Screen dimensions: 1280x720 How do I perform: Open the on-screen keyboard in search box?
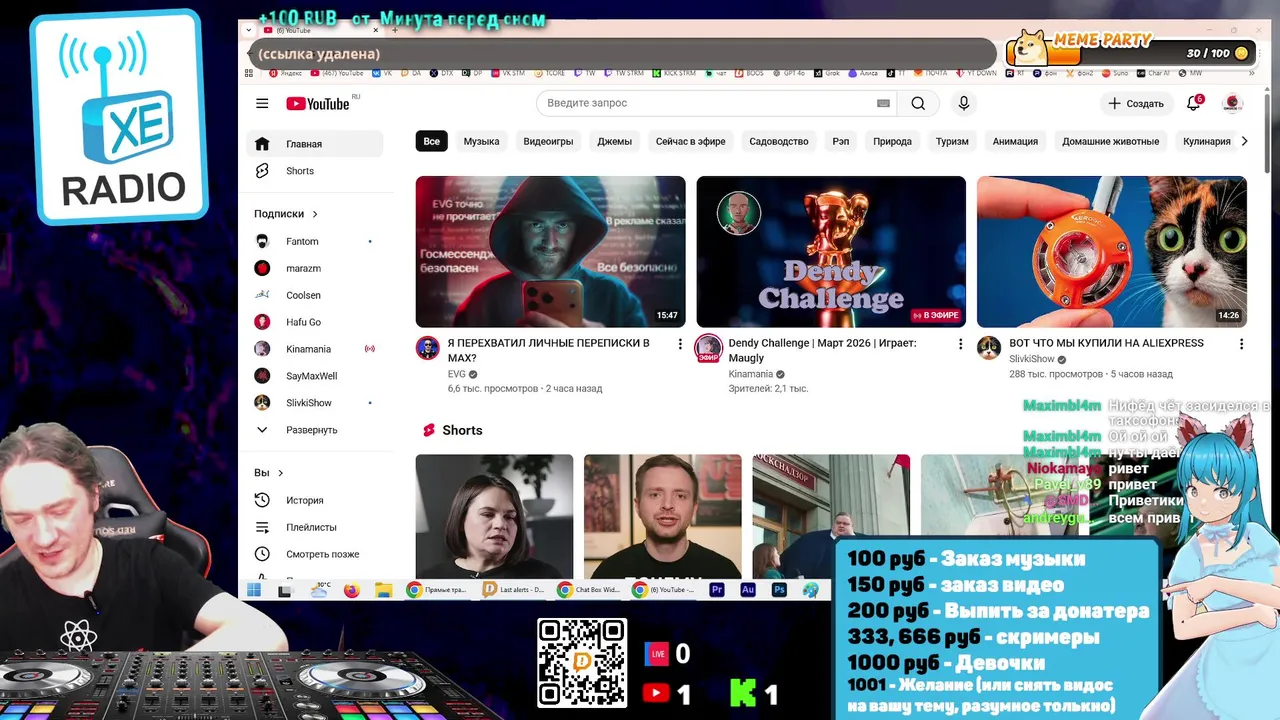pos(883,103)
